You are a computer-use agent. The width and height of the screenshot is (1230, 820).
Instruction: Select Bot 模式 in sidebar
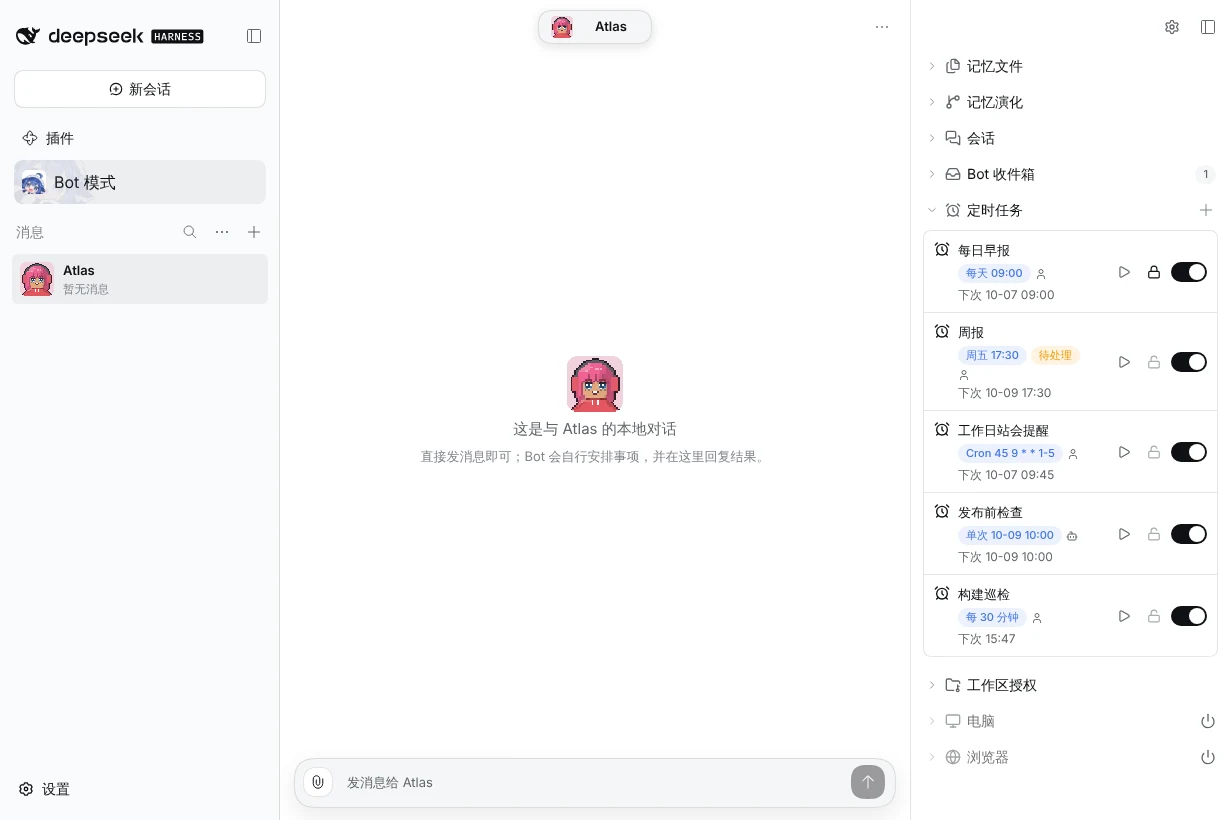pyautogui.click(x=140, y=182)
